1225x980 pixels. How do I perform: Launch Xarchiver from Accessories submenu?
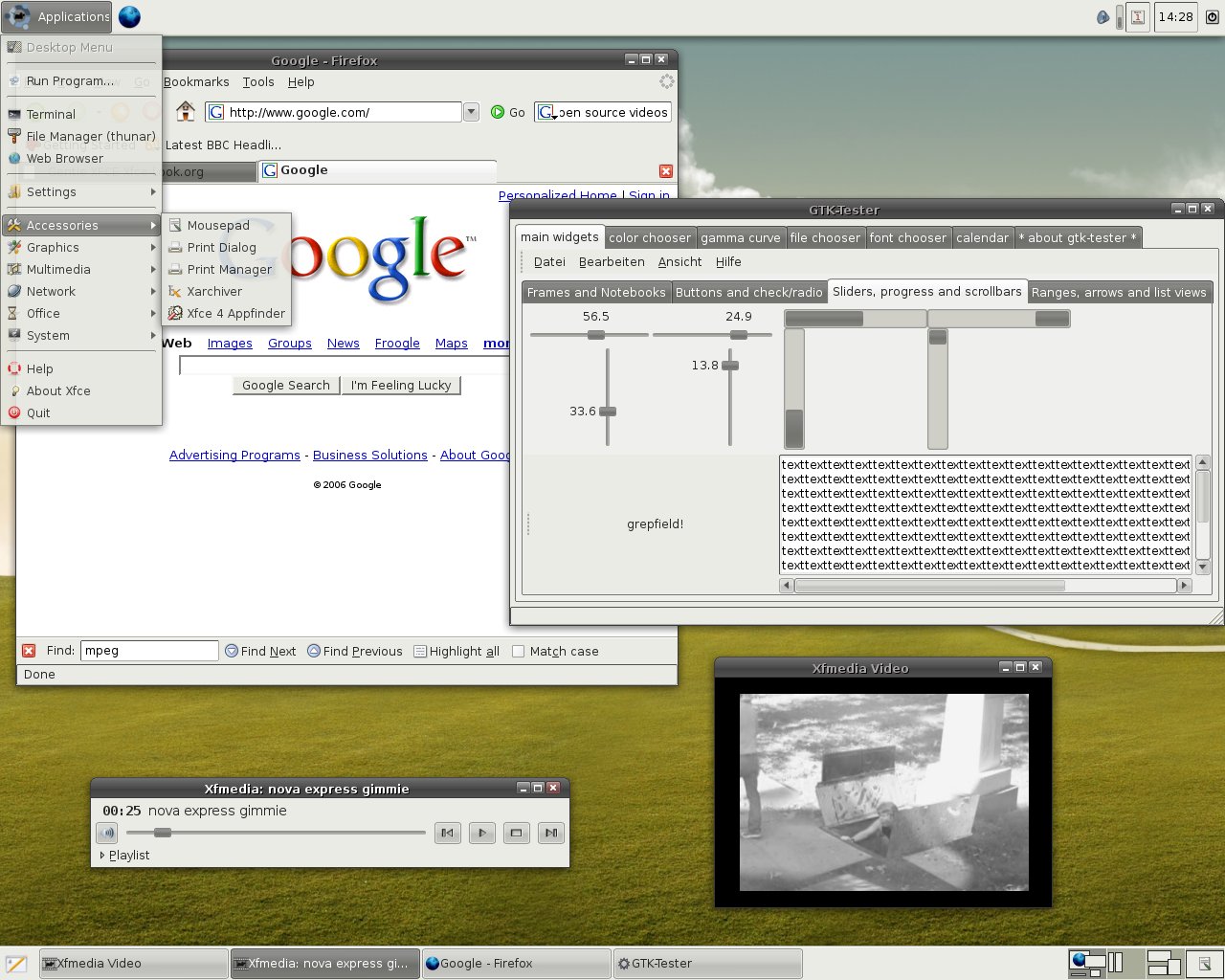click(x=225, y=291)
